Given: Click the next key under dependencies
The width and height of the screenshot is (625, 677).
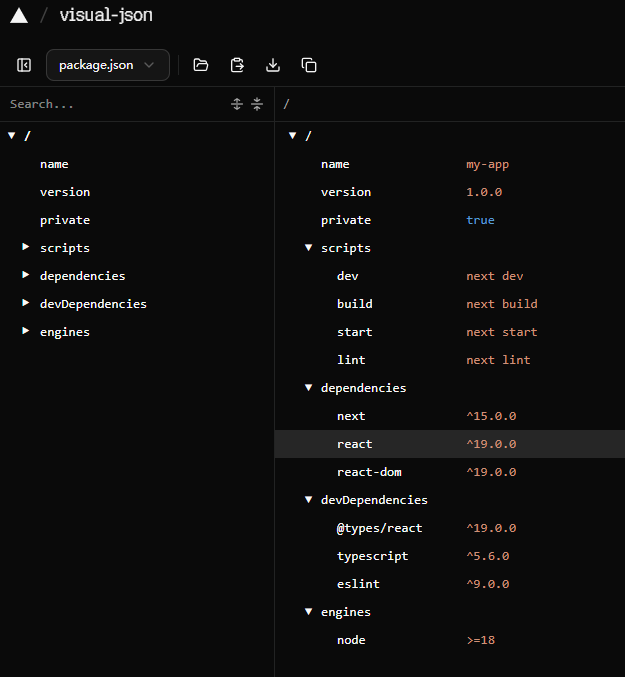Looking at the screenshot, I should click(351, 416).
